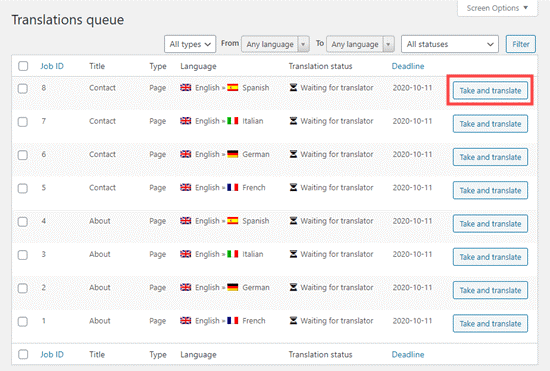
Task: Take and translate job 2 German About
Action: click(490, 290)
